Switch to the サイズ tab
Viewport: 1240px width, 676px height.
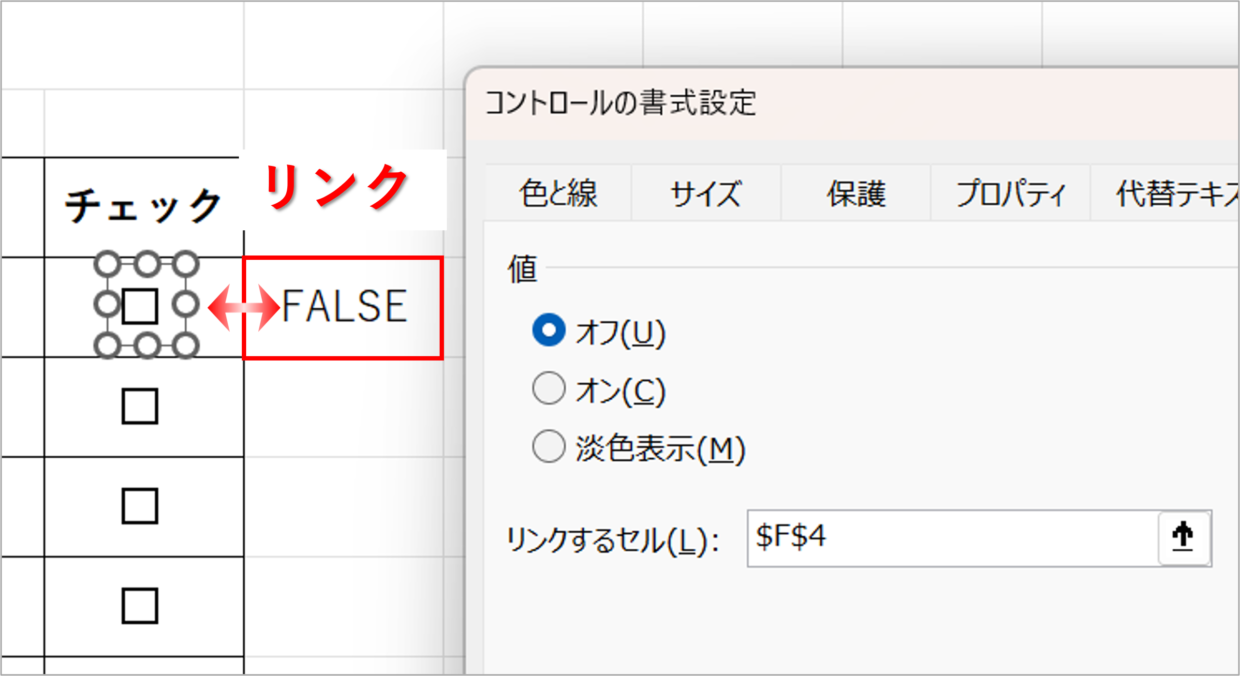point(706,193)
